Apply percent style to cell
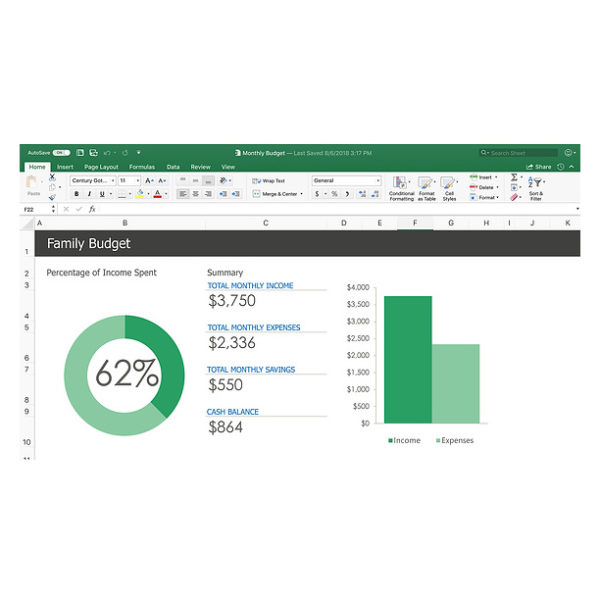The width and height of the screenshot is (600, 600). coord(334,194)
